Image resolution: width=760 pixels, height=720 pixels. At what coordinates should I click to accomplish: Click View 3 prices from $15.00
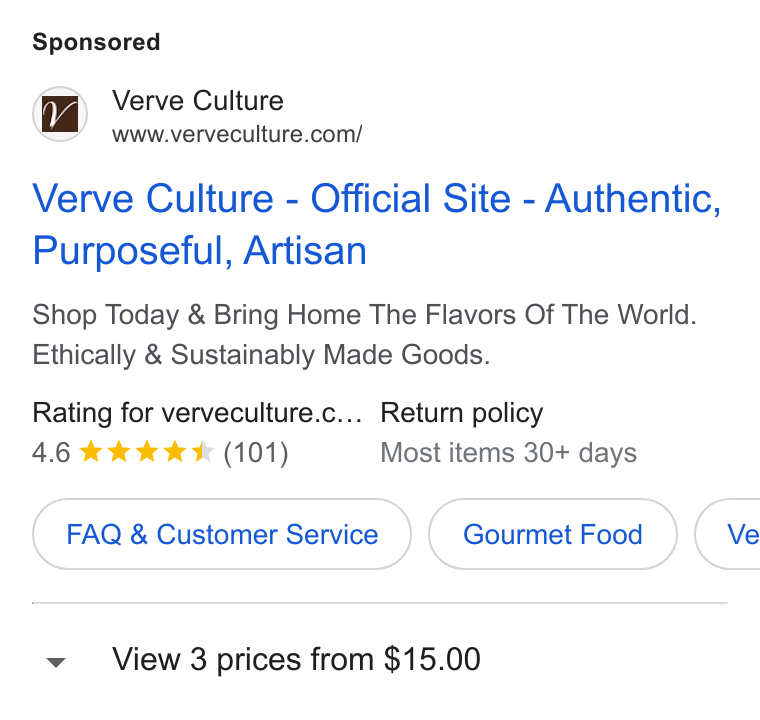pyautogui.click(x=296, y=659)
